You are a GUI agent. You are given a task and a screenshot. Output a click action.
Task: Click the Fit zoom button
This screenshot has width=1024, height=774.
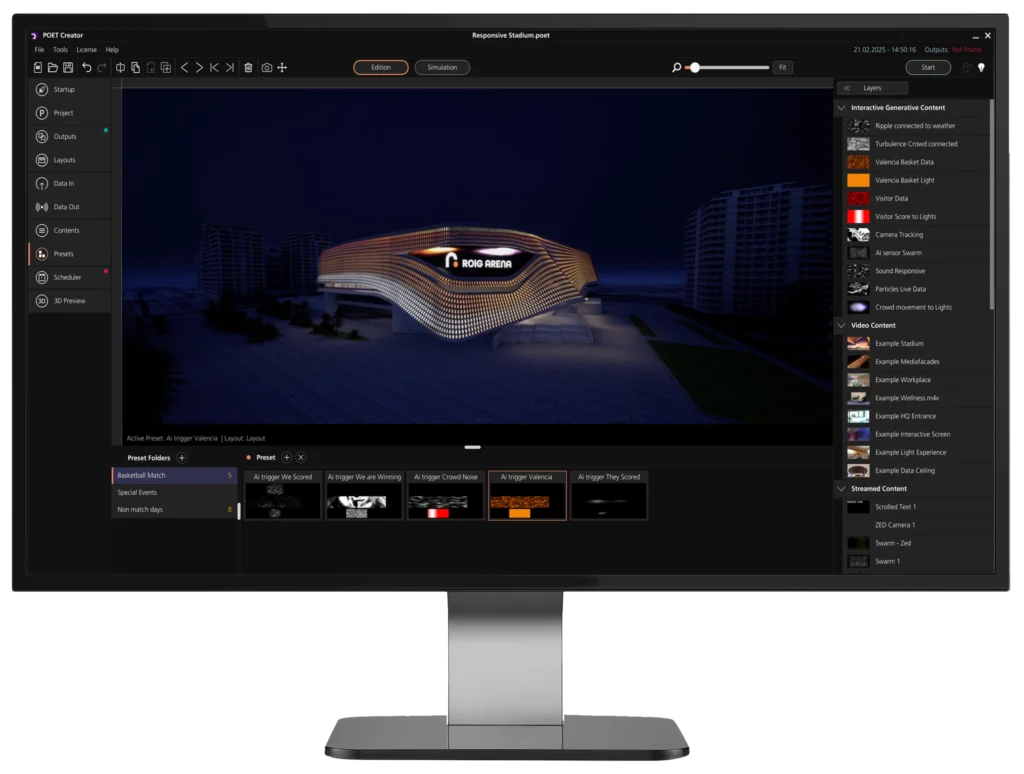pyautogui.click(x=782, y=68)
